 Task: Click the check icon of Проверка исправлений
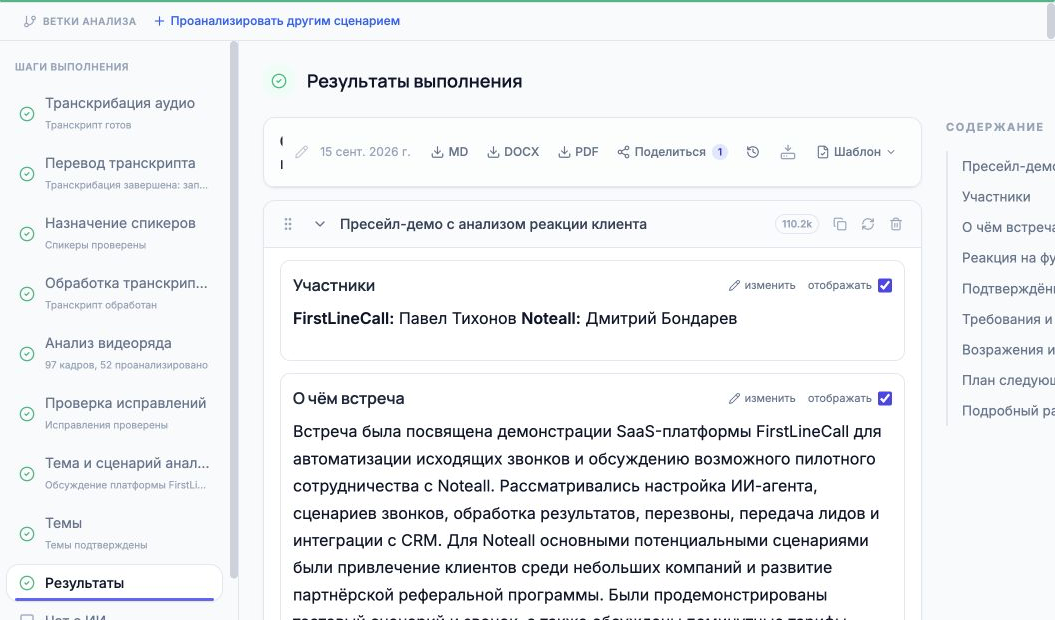pyautogui.click(x=27, y=413)
